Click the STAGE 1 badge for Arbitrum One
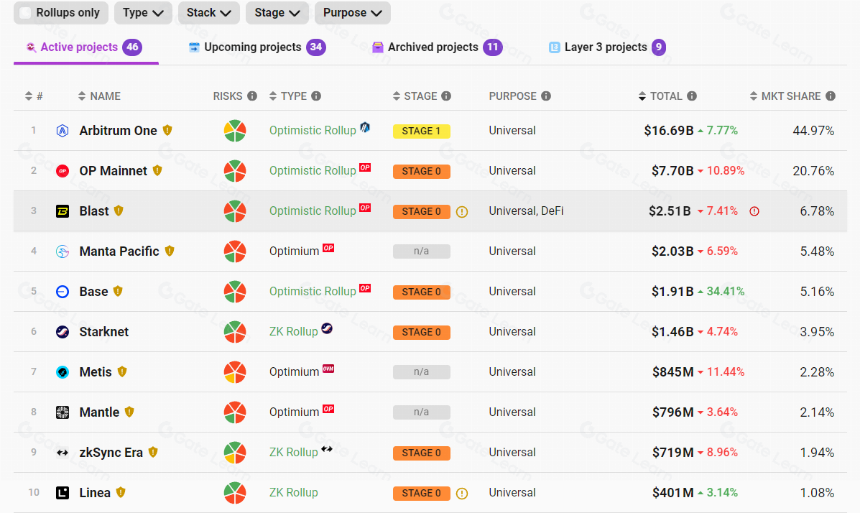 point(421,131)
